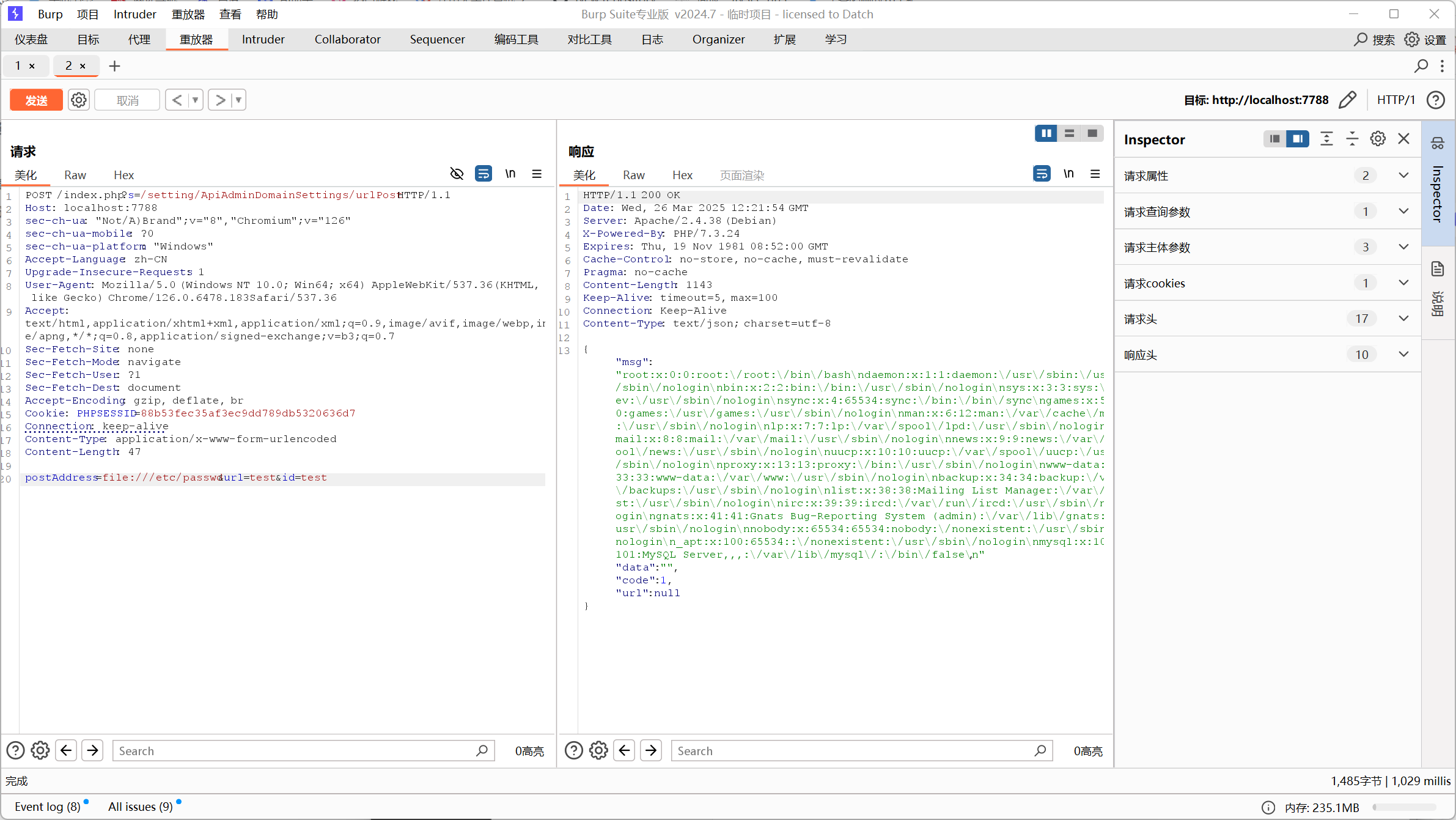Toggle show newline \n in request pane
Image resolution: width=1456 pixels, height=820 pixels.
[x=510, y=174]
